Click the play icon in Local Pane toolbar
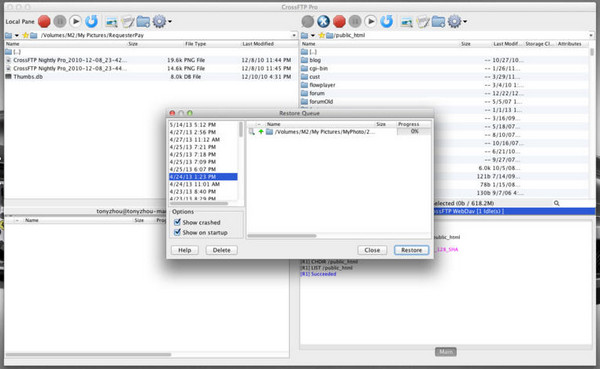 click(76, 21)
